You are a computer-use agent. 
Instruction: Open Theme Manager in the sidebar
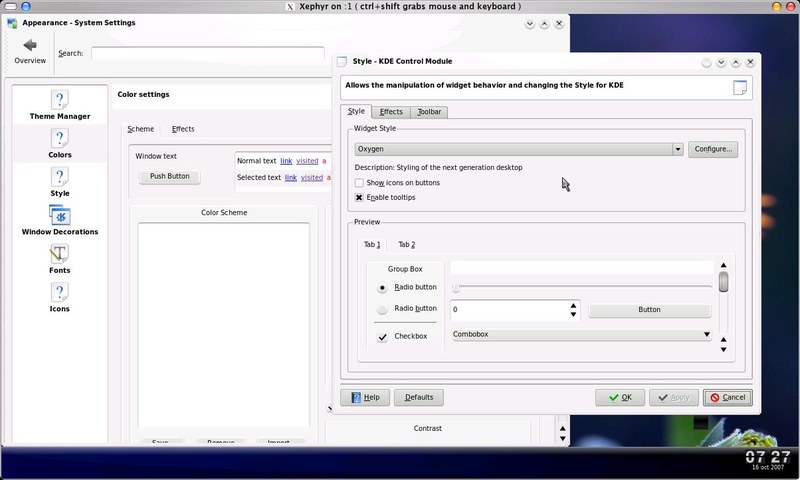pyautogui.click(x=60, y=105)
